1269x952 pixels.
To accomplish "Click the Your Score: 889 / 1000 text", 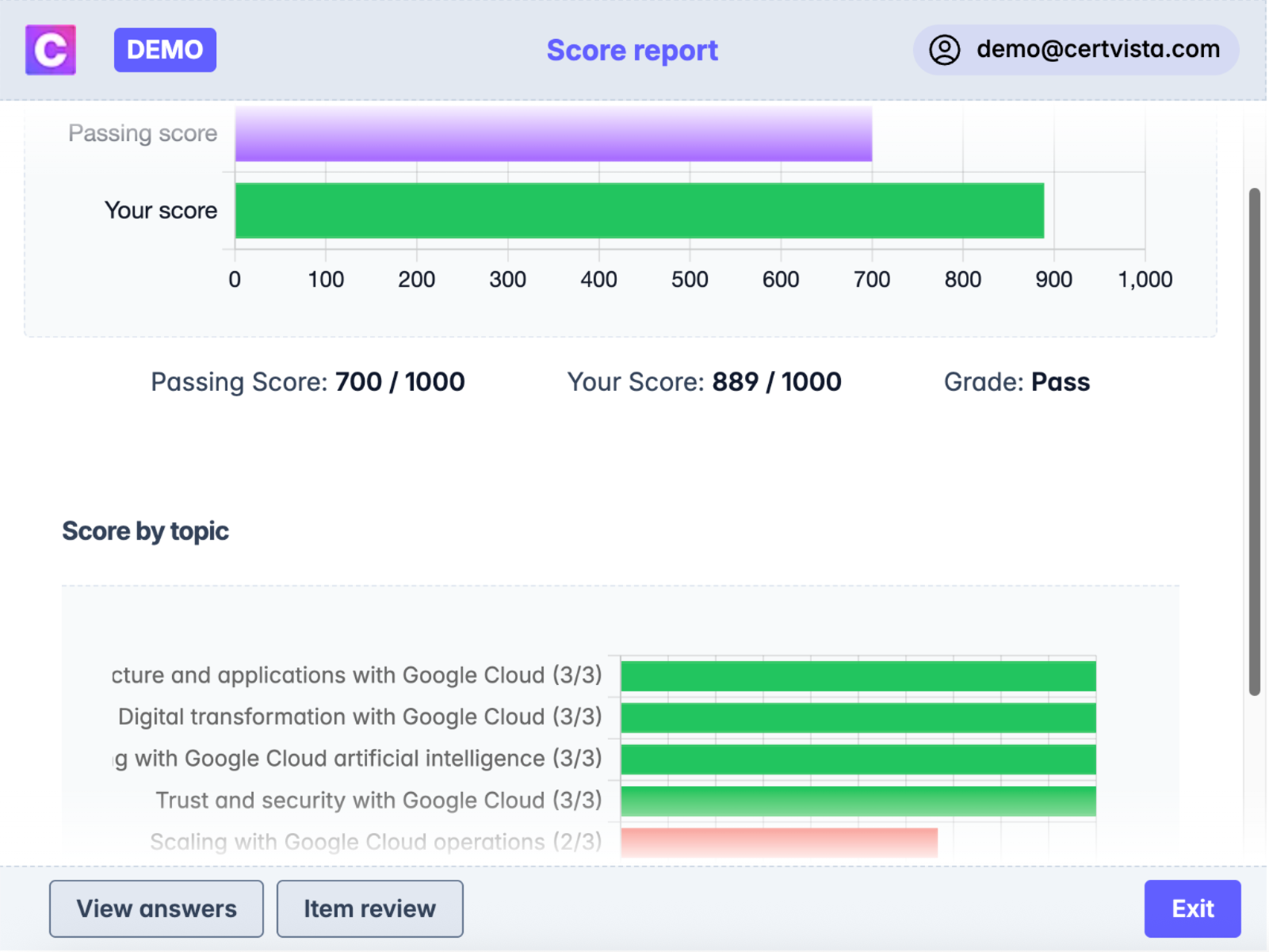I will tap(704, 381).
